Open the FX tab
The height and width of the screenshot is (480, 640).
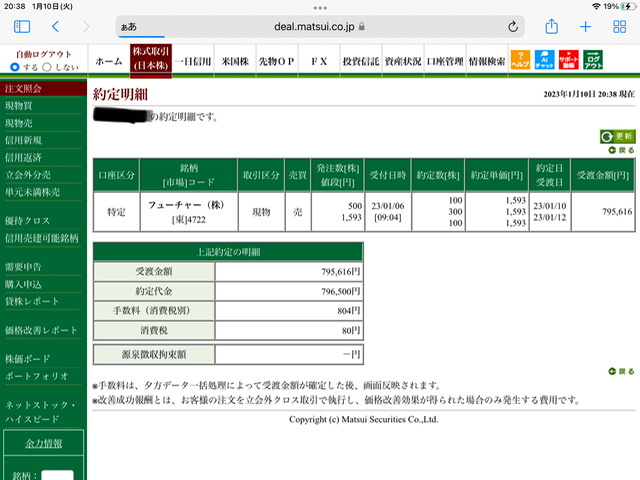coord(319,61)
